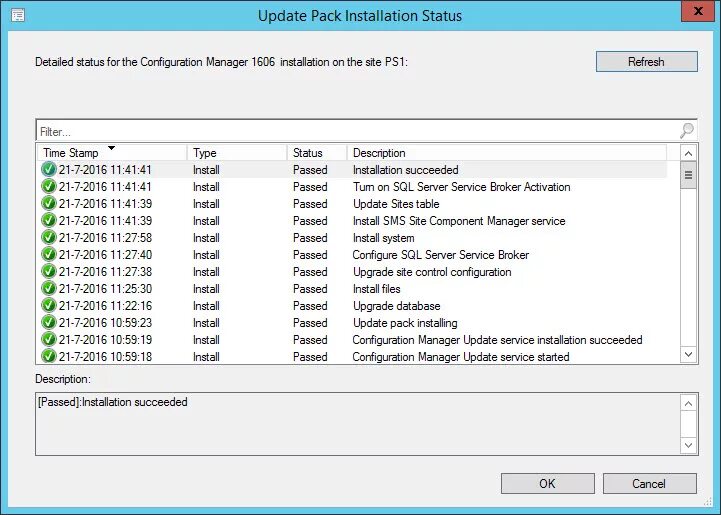Click the search magnifier icon in filter box
The height and width of the screenshot is (515, 721).
click(687, 131)
